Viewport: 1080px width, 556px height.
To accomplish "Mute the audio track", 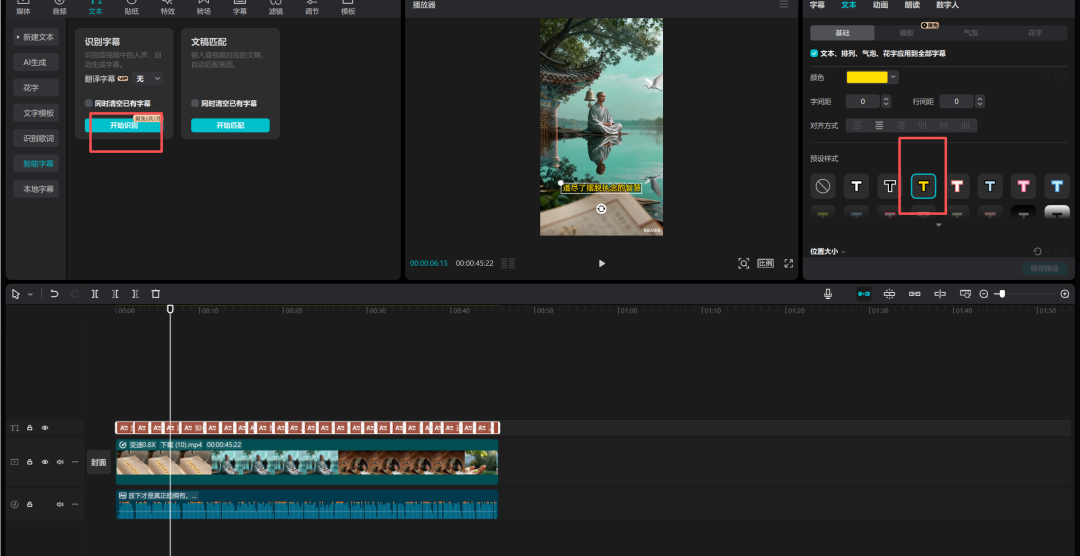I will coord(60,504).
